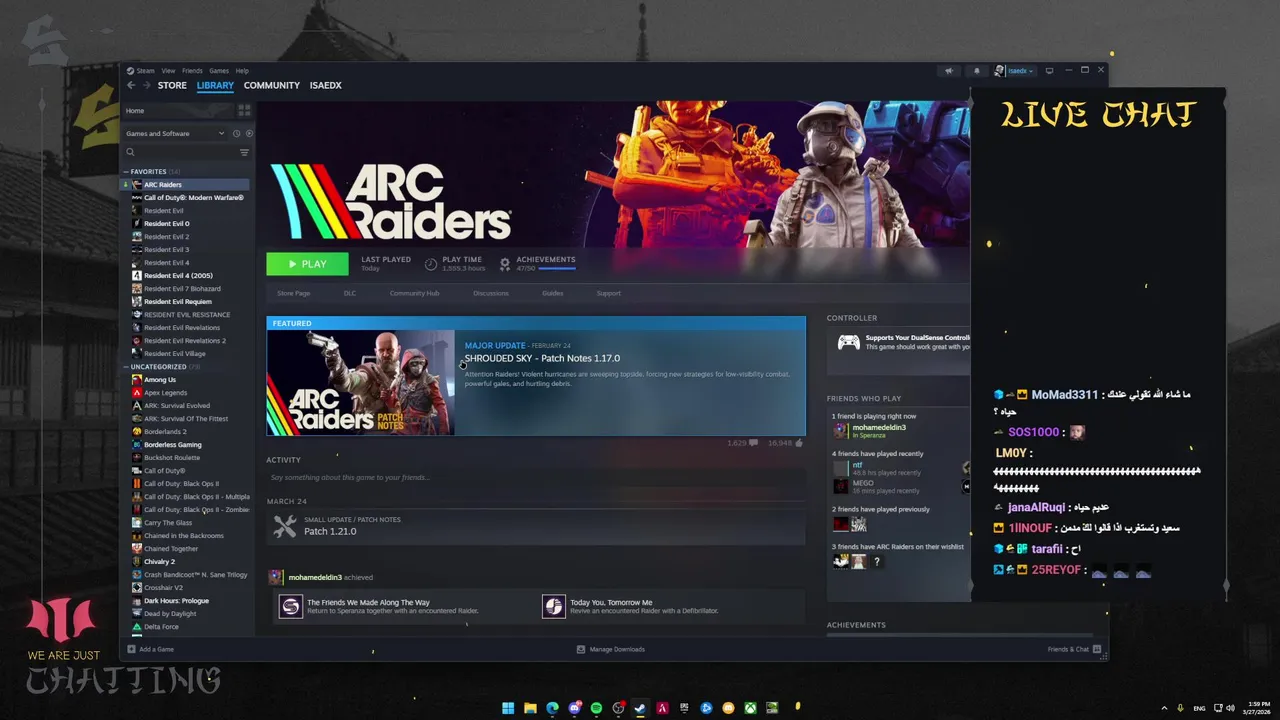Open the library advanced filter icon
Image resolution: width=1280 pixels, height=720 pixels.
[x=244, y=153]
